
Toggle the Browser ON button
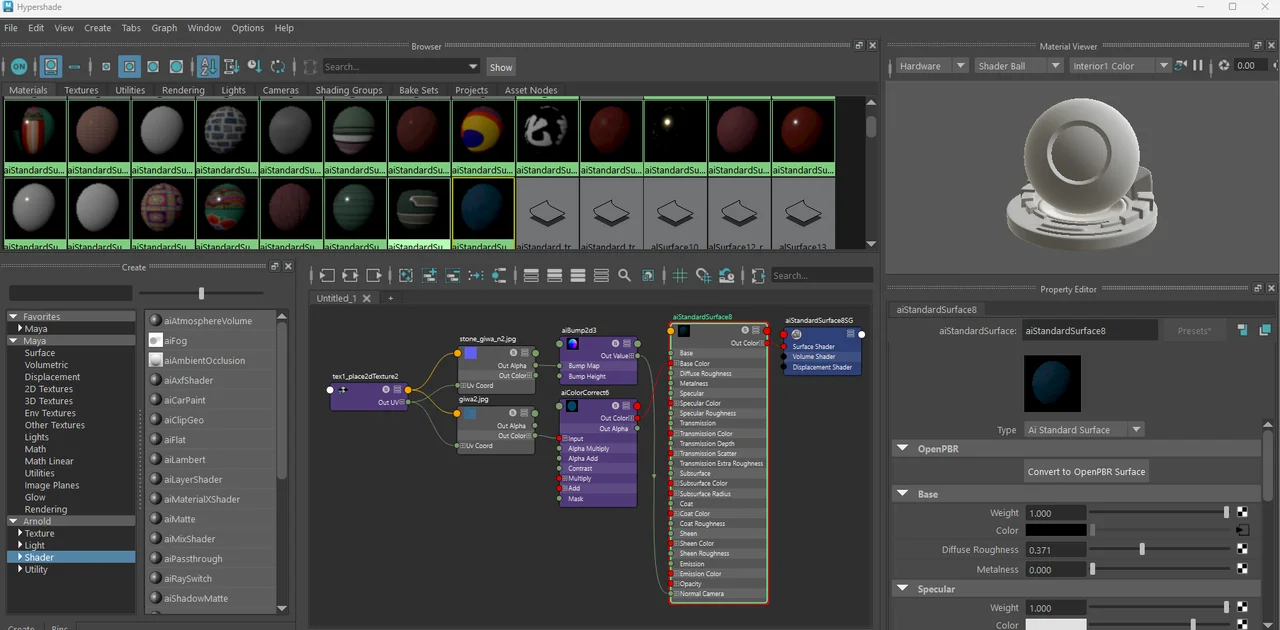[x=19, y=67]
